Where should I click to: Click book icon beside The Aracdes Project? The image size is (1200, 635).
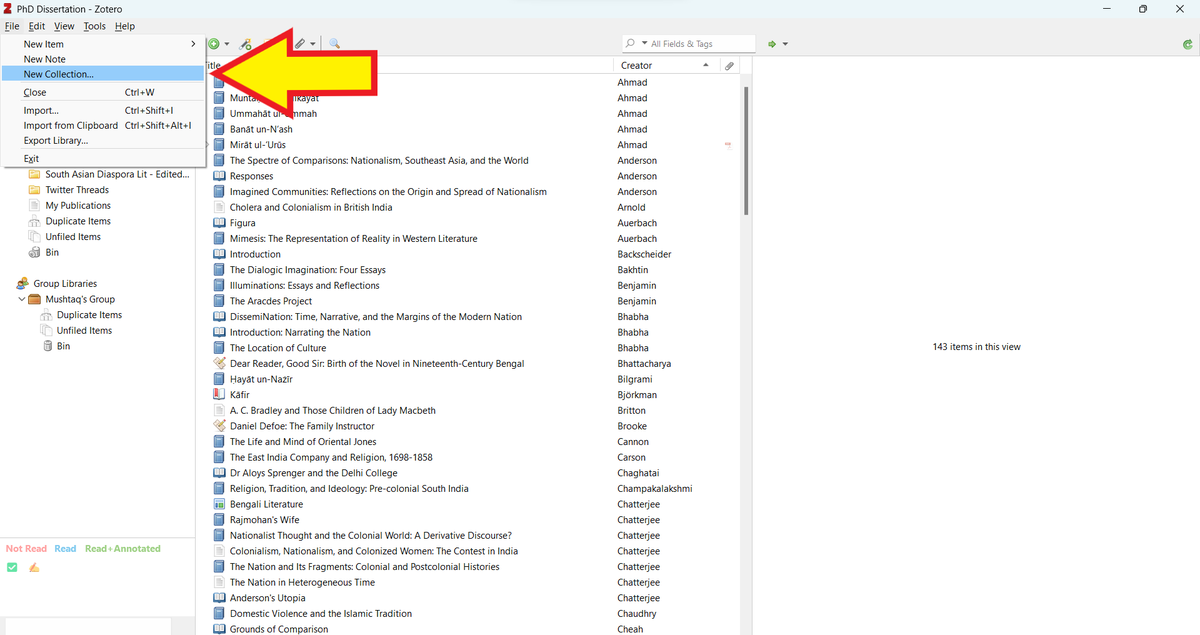click(x=220, y=301)
